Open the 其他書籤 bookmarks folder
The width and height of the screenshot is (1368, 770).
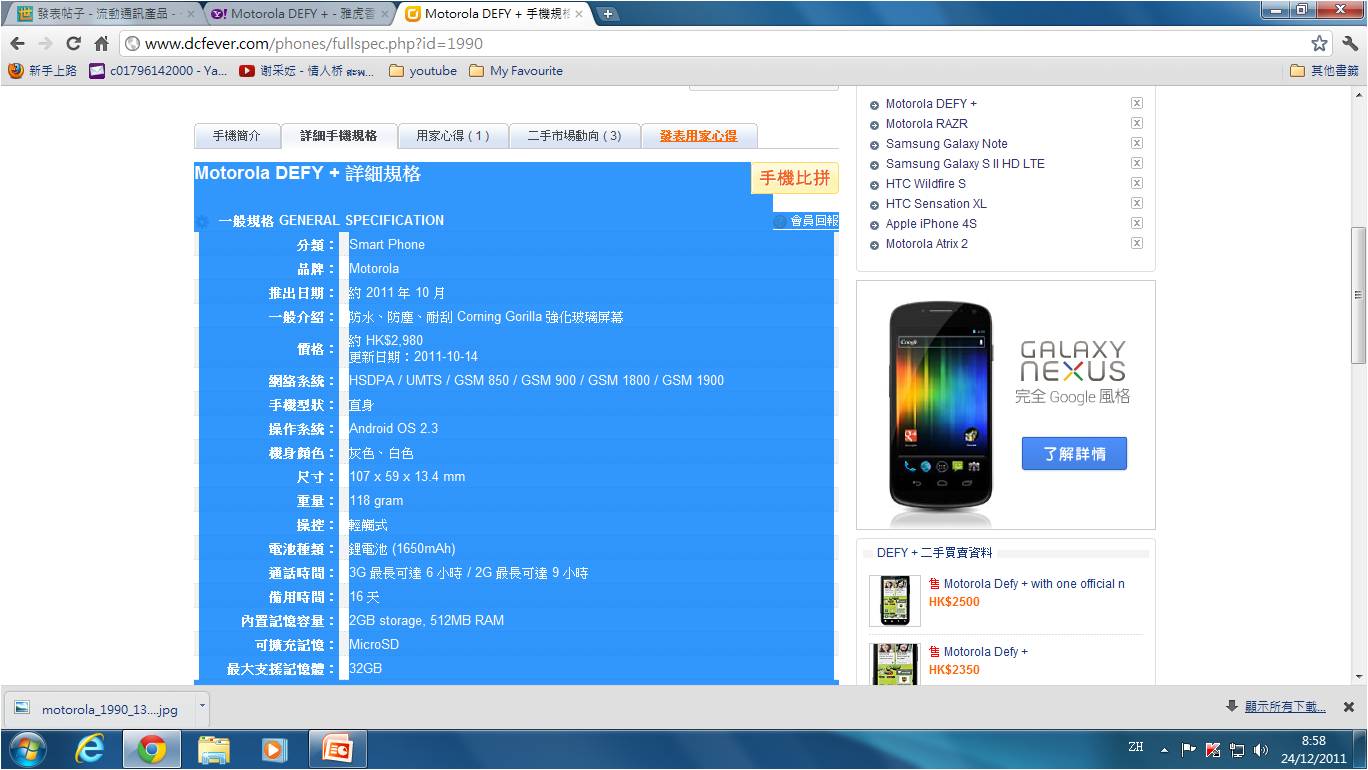click(x=1324, y=71)
